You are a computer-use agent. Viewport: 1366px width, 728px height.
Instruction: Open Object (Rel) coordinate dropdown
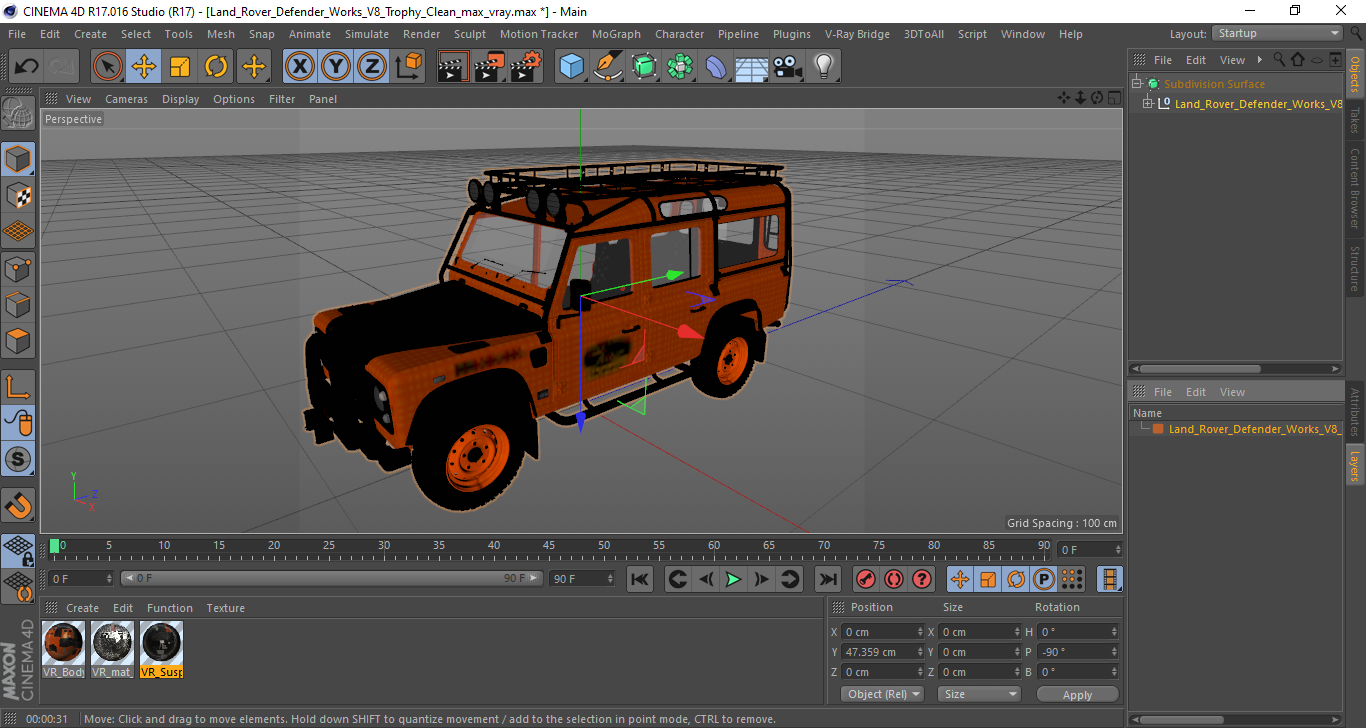click(x=883, y=694)
